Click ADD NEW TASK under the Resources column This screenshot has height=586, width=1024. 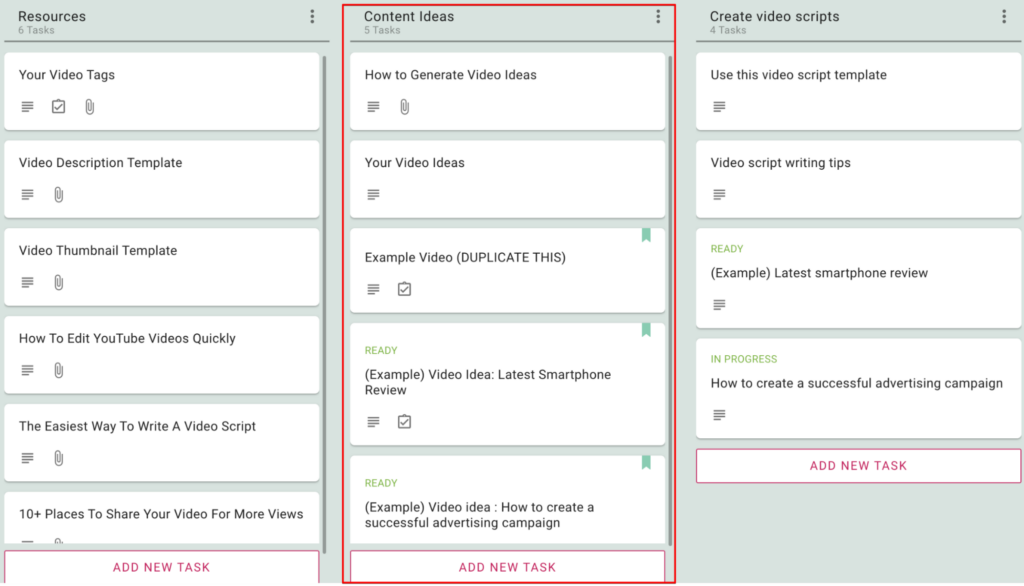[161, 566]
